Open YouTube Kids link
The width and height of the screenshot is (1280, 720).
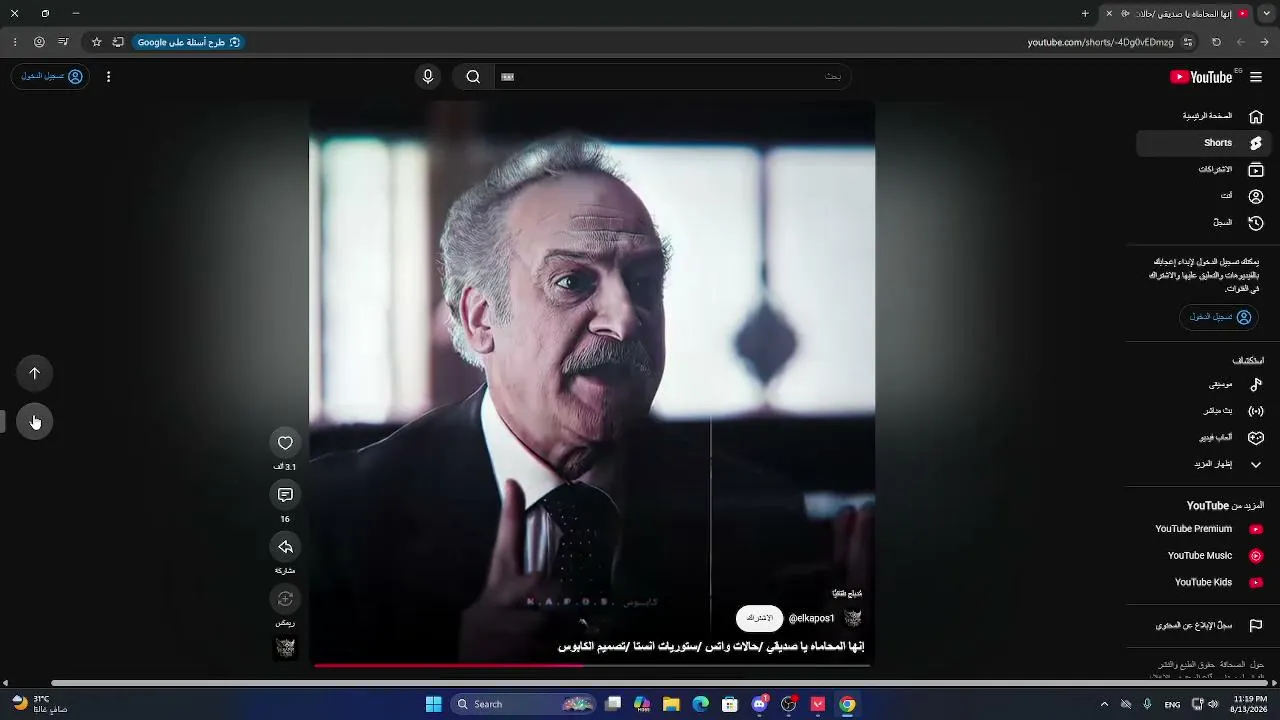[1204, 582]
